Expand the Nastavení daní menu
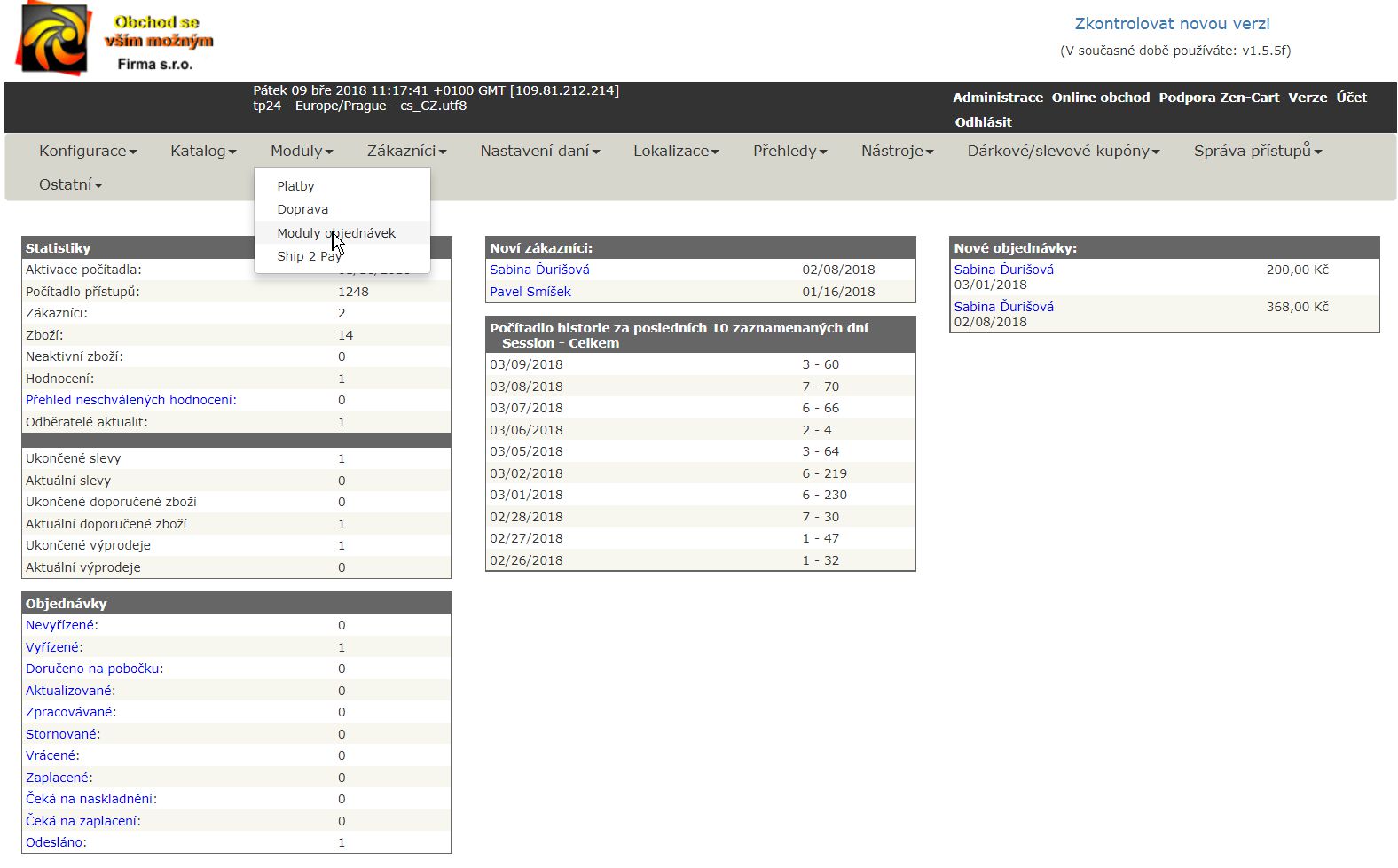Image resolution: width=1398 pixels, height=868 pixels. pos(539,151)
